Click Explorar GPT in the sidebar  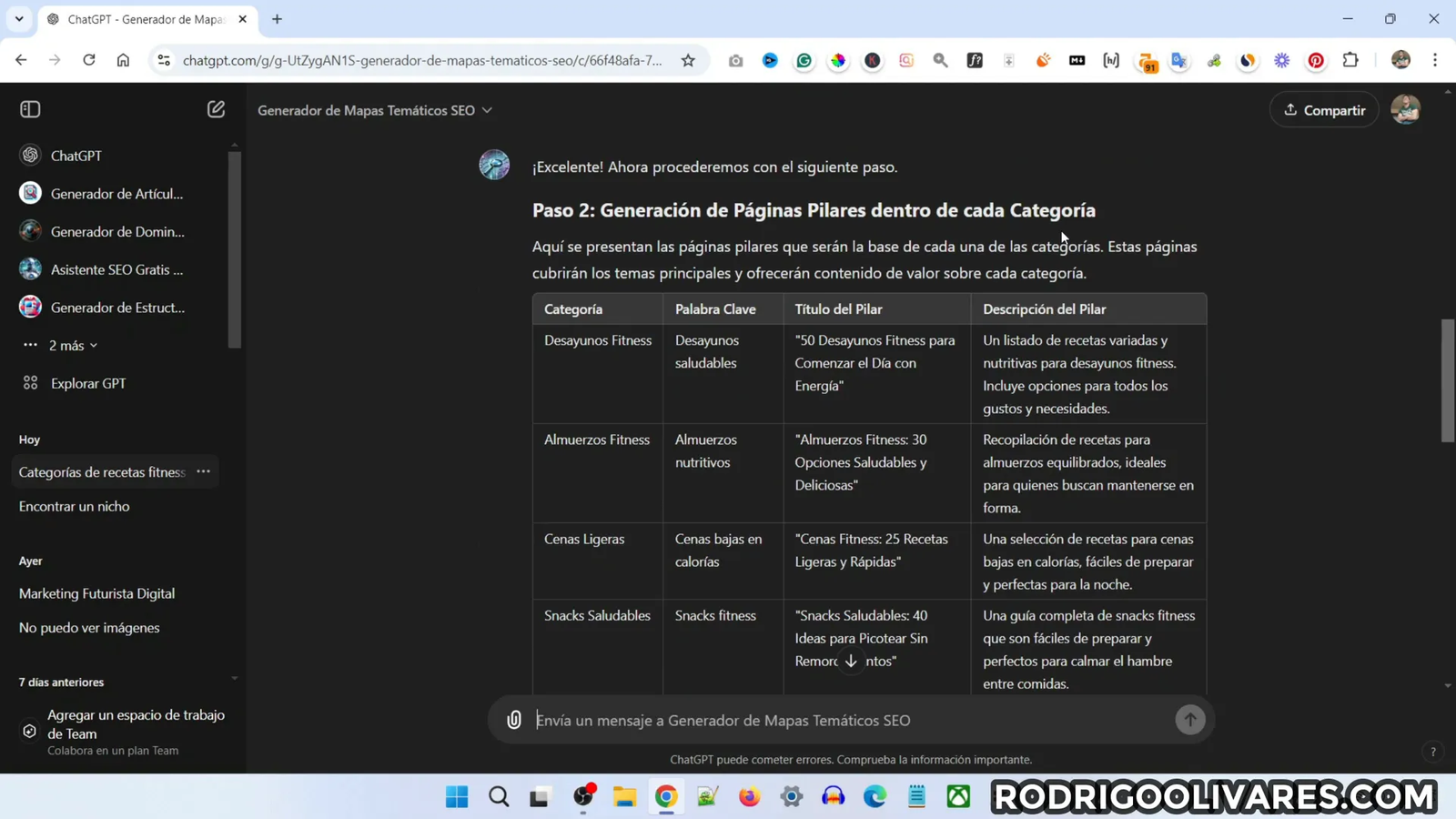coord(88,383)
